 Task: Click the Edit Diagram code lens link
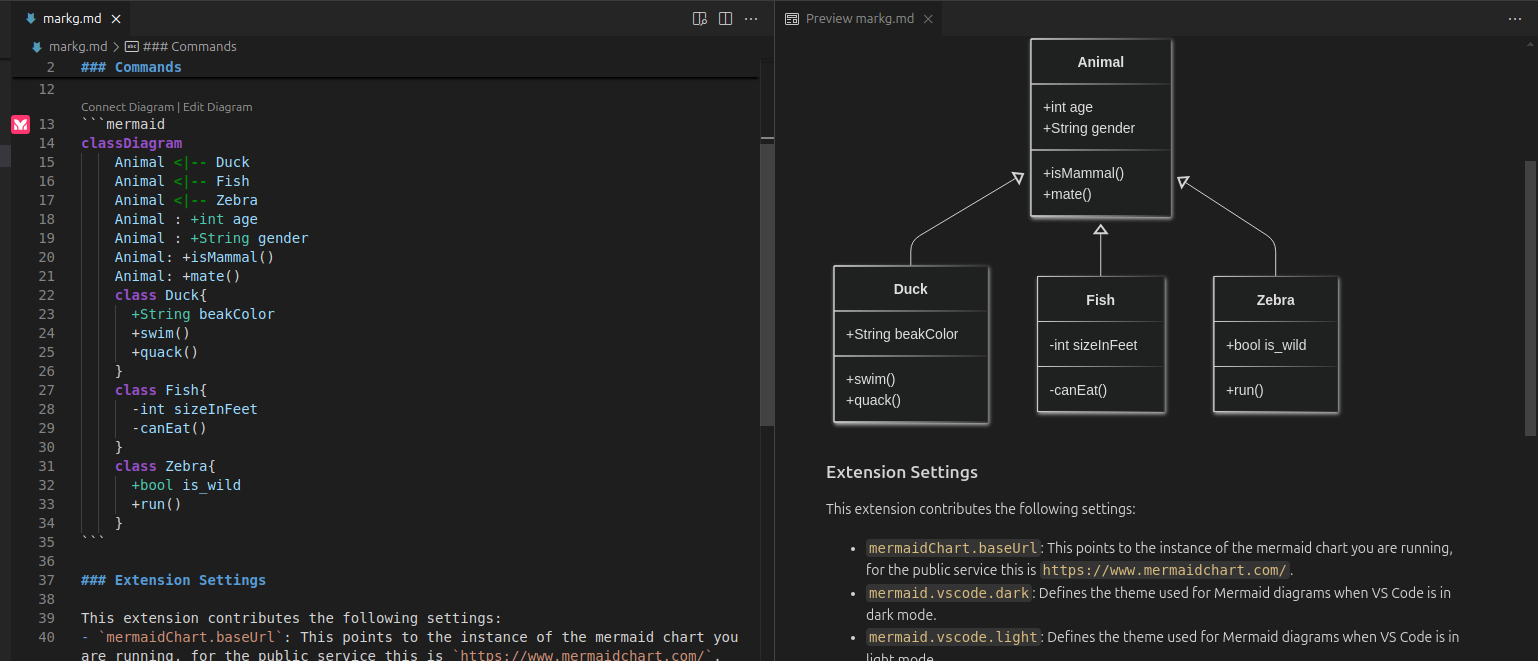click(x=218, y=107)
